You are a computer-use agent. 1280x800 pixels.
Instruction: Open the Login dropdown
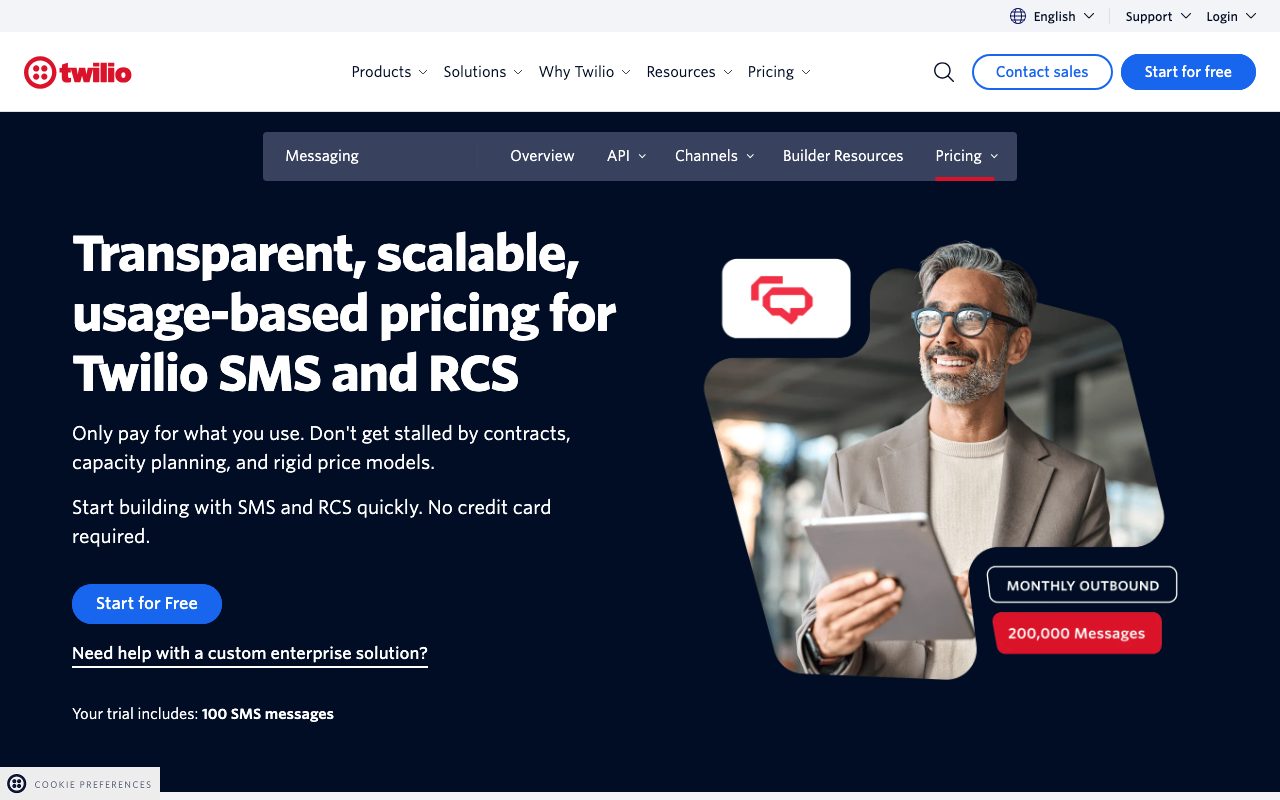tap(1231, 16)
